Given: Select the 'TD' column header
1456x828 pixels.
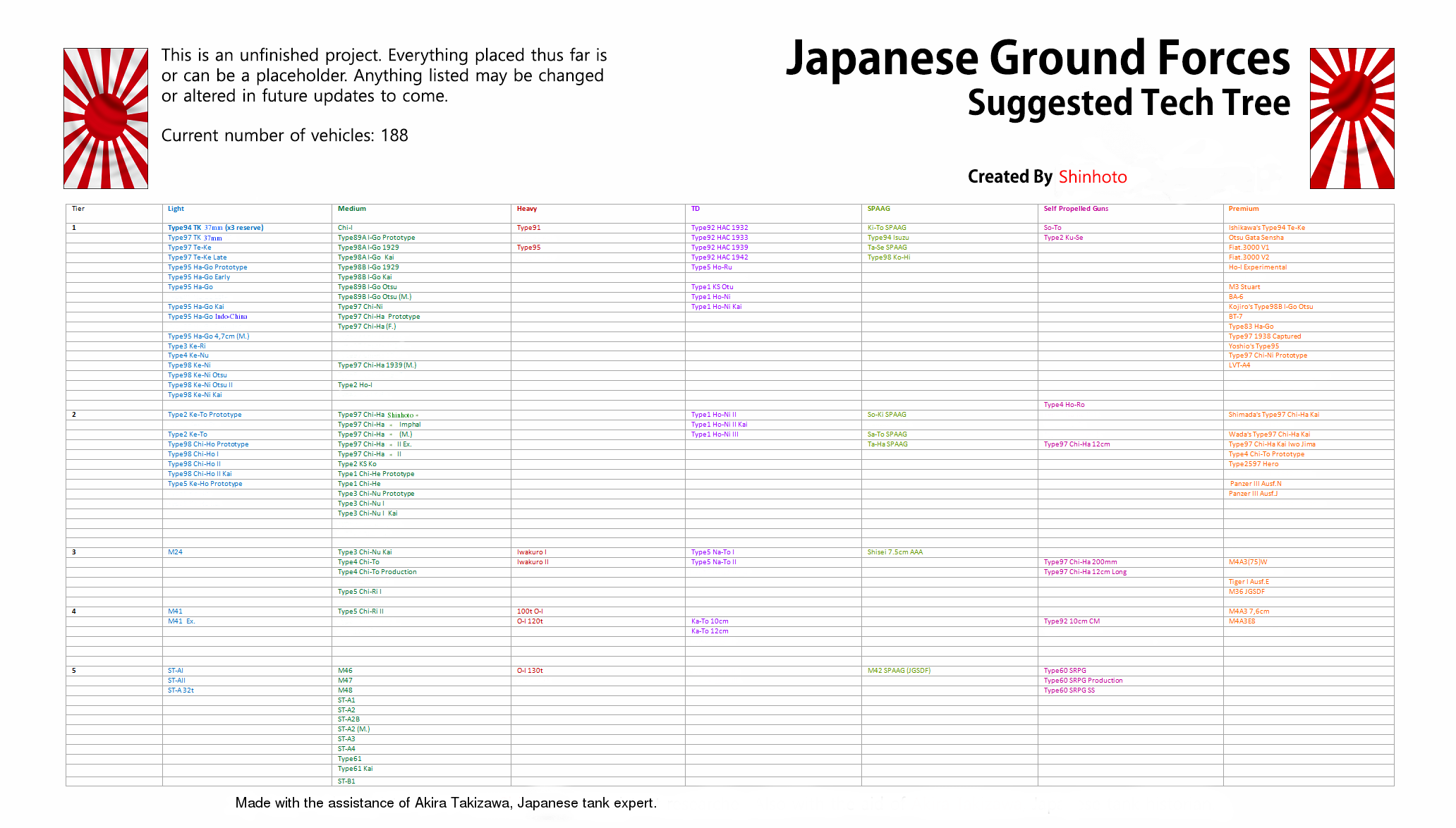Looking at the screenshot, I should 695,209.
